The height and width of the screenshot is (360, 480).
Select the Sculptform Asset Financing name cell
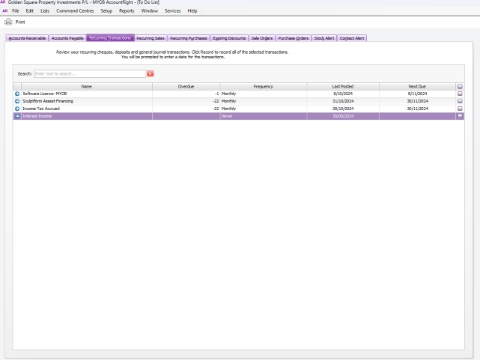[x=87, y=101]
